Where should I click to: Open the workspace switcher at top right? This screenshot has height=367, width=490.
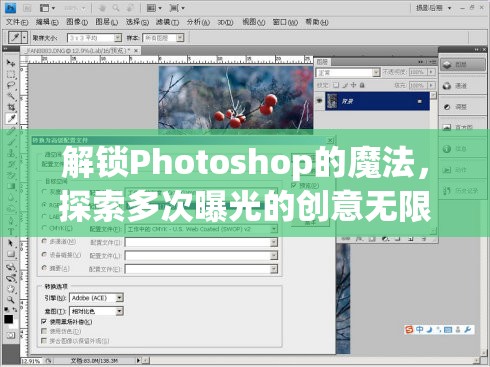[x=434, y=8]
